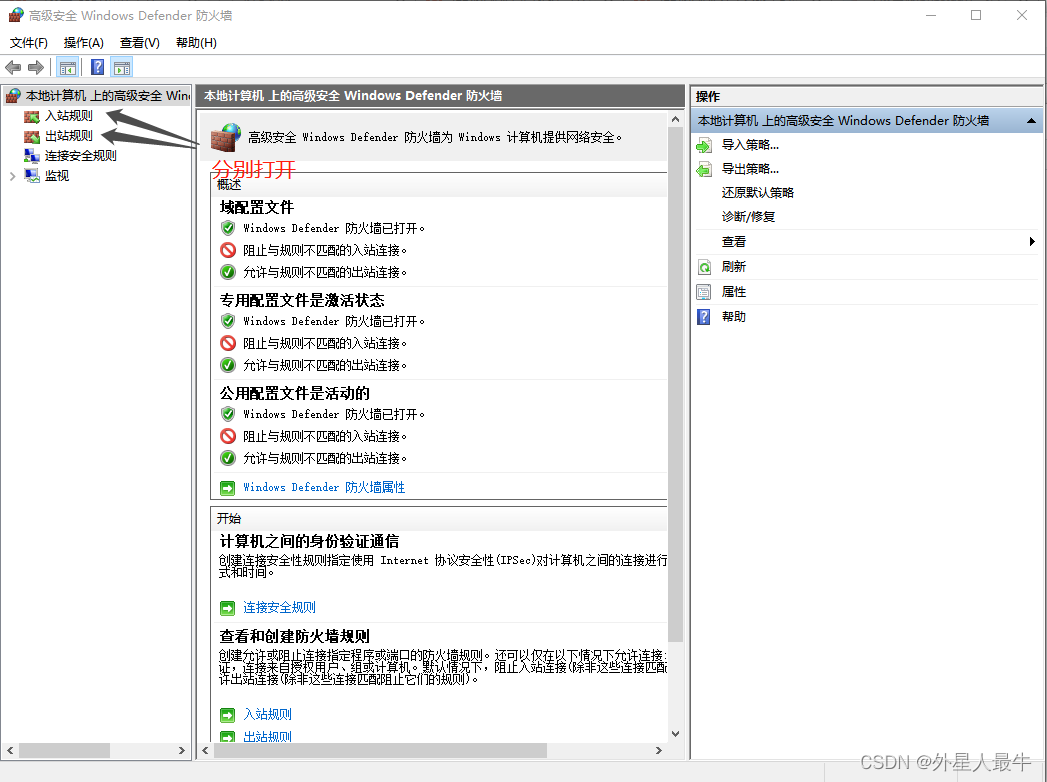Viewport: 1047px width, 782px height.
Task: Open the Windows Defender 防火墙属性 link
Action: click(324, 487)
